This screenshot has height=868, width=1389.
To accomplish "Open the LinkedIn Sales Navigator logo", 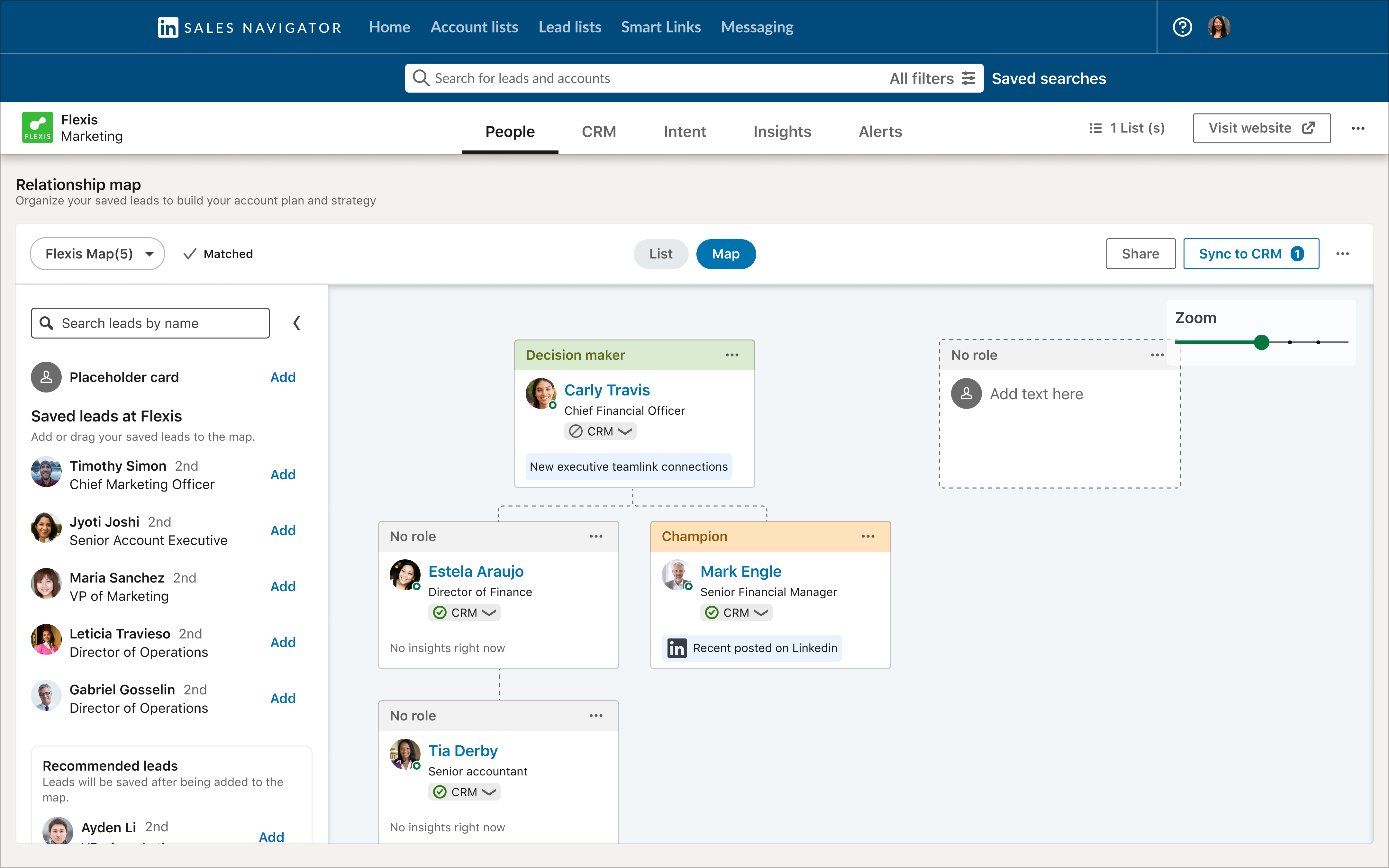I will tap(250, 27).
